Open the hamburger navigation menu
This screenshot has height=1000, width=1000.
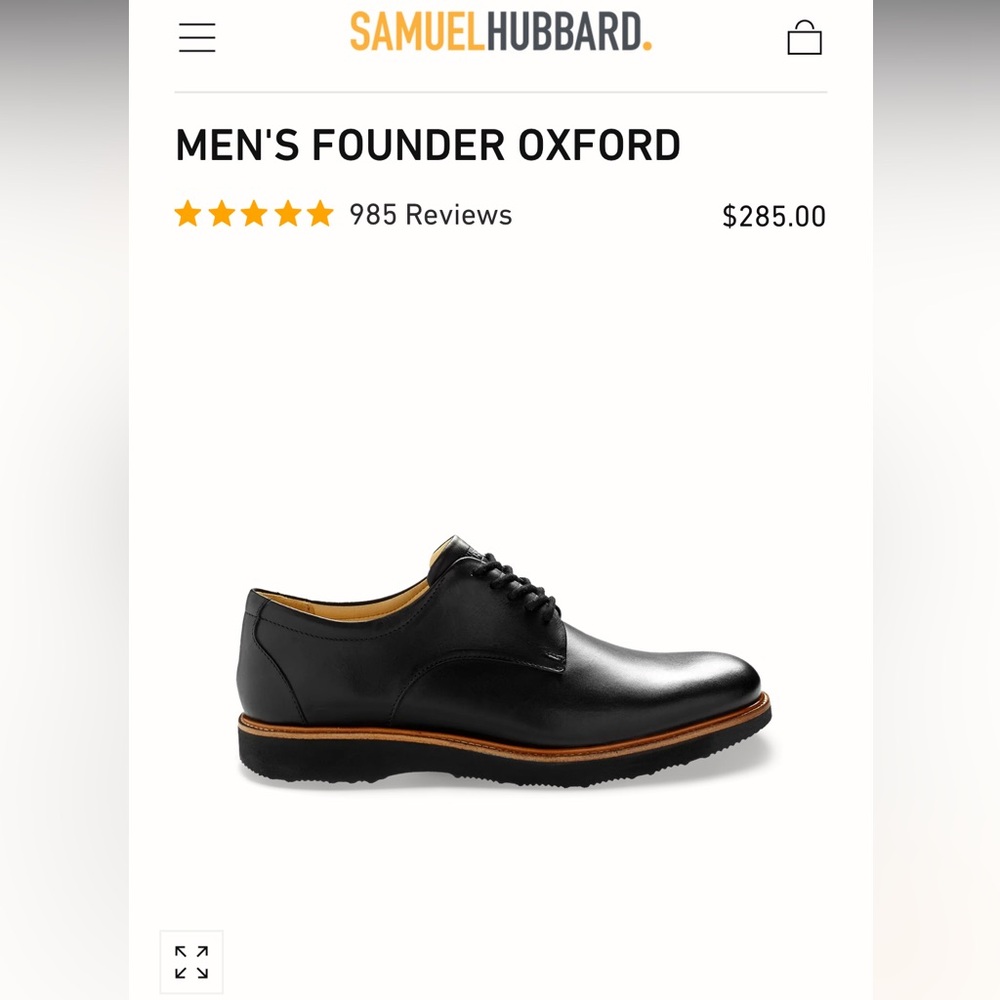196,37
